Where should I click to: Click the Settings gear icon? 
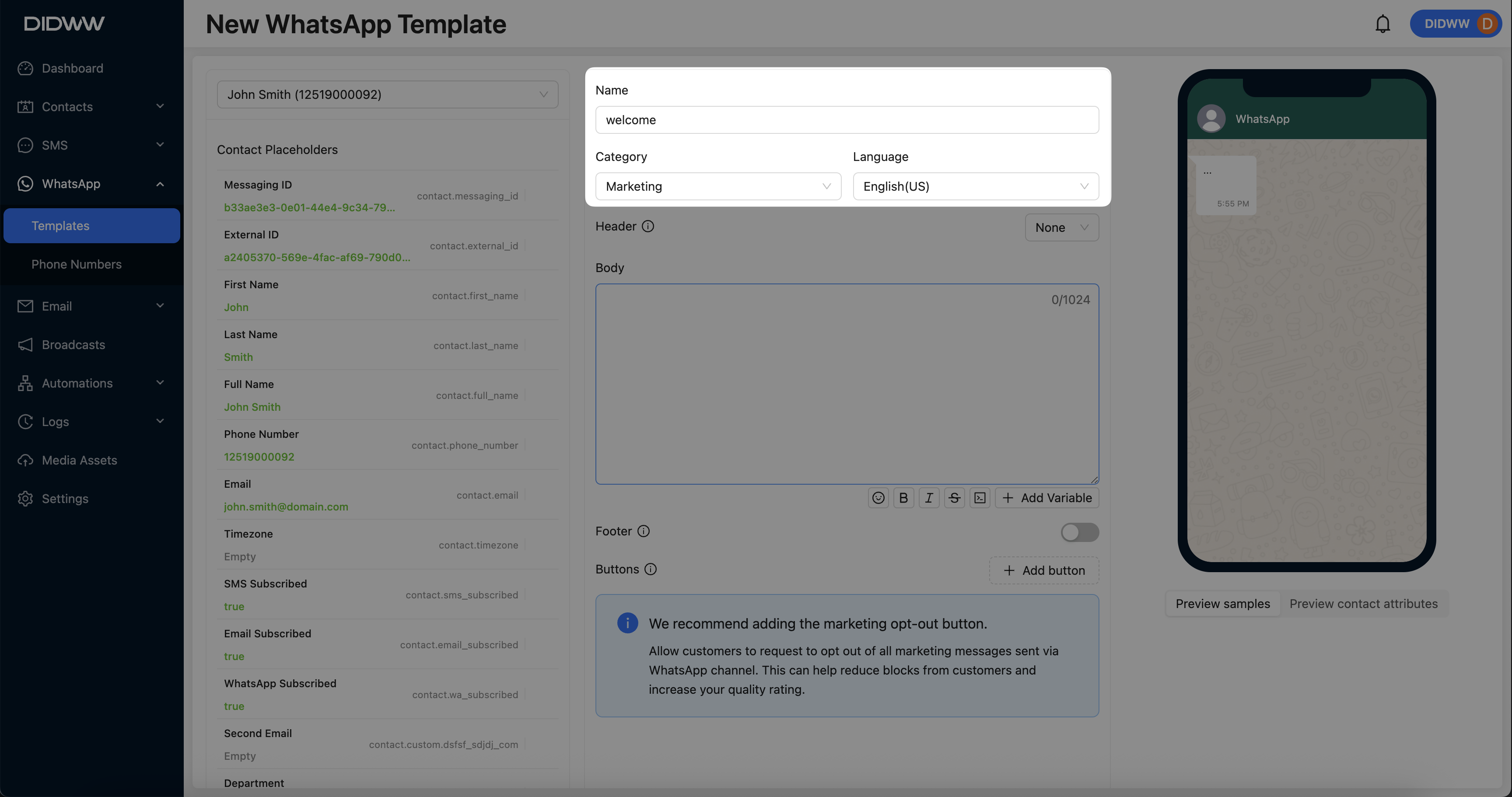[25, 498]
